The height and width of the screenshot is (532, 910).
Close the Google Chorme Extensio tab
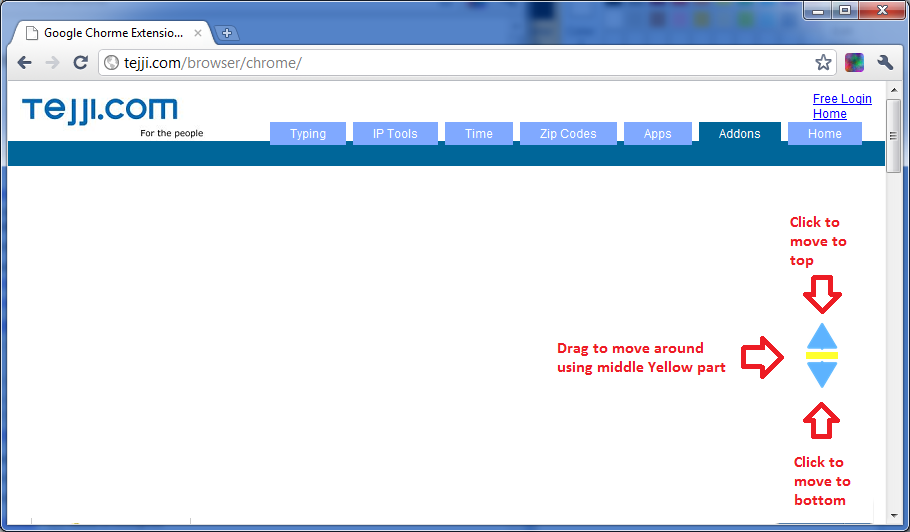[198, 33]
